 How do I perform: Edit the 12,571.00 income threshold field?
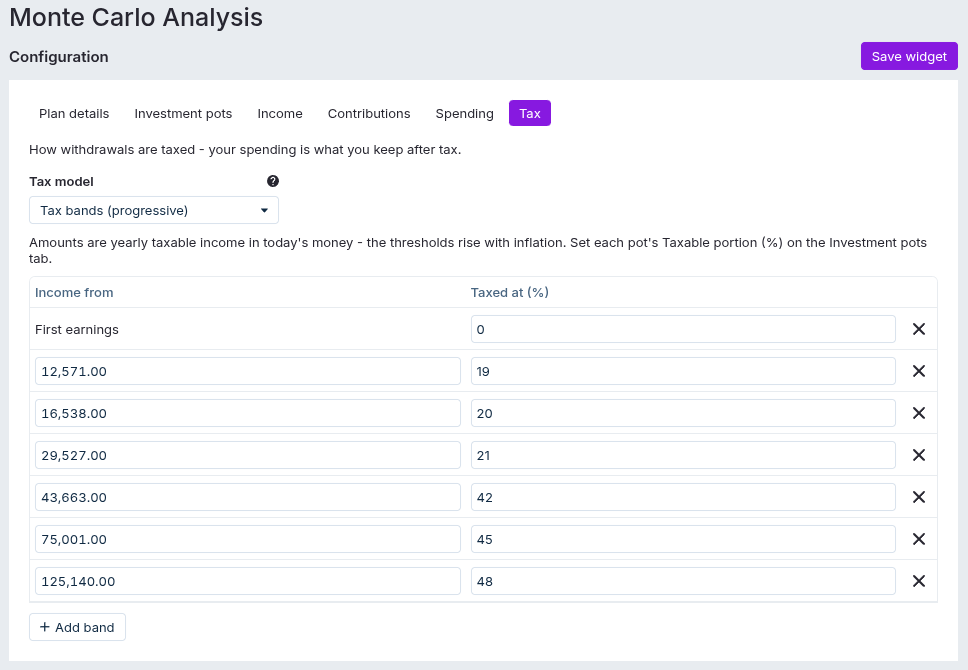click(248, 371)
